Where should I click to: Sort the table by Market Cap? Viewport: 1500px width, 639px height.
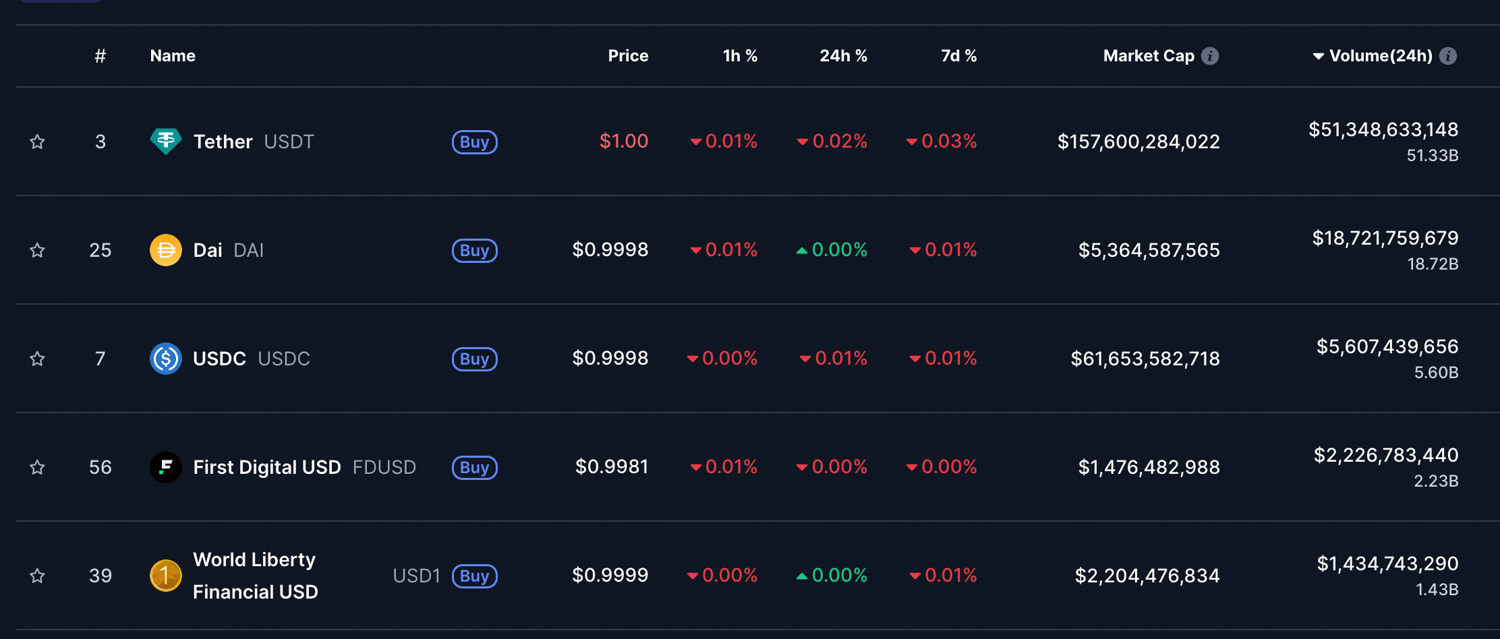(x=1148, y=56)
